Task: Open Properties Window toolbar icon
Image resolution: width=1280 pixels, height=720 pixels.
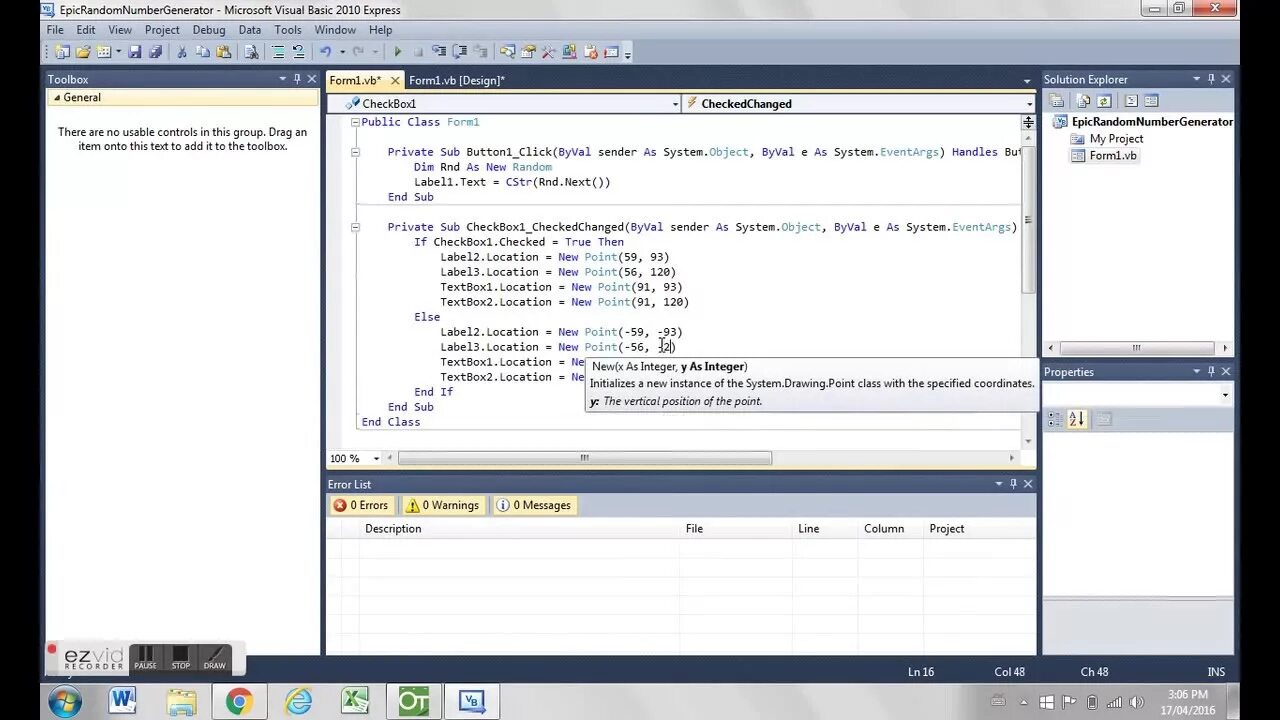Action: coord(528,52)
